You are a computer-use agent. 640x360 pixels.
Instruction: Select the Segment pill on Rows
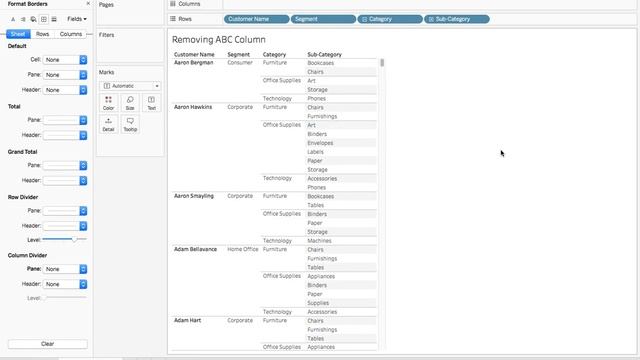323,19
